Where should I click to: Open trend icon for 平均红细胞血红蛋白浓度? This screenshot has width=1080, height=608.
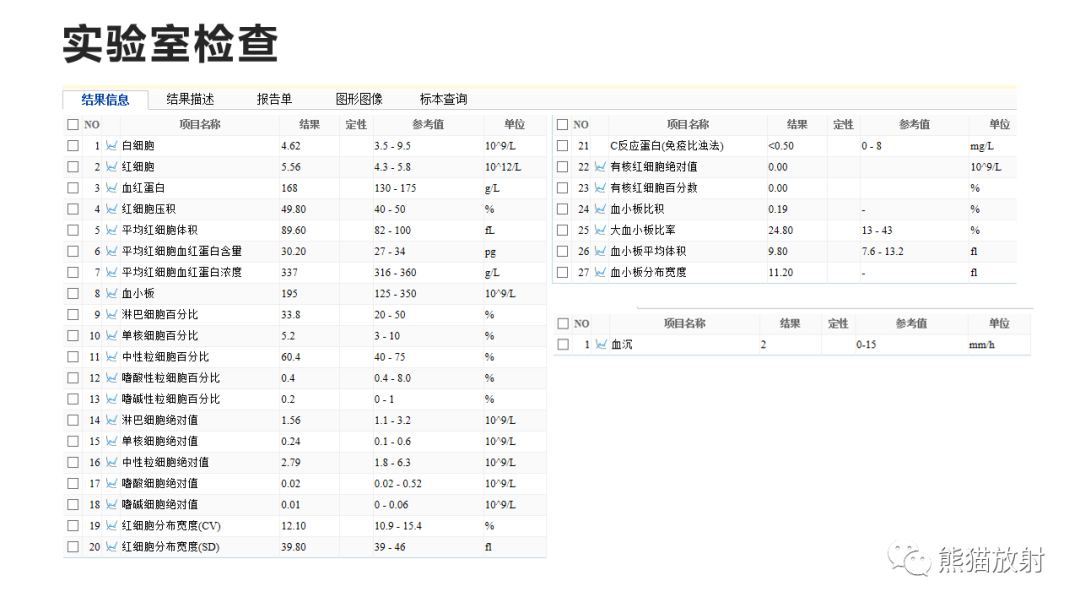(x=112, y=272)
